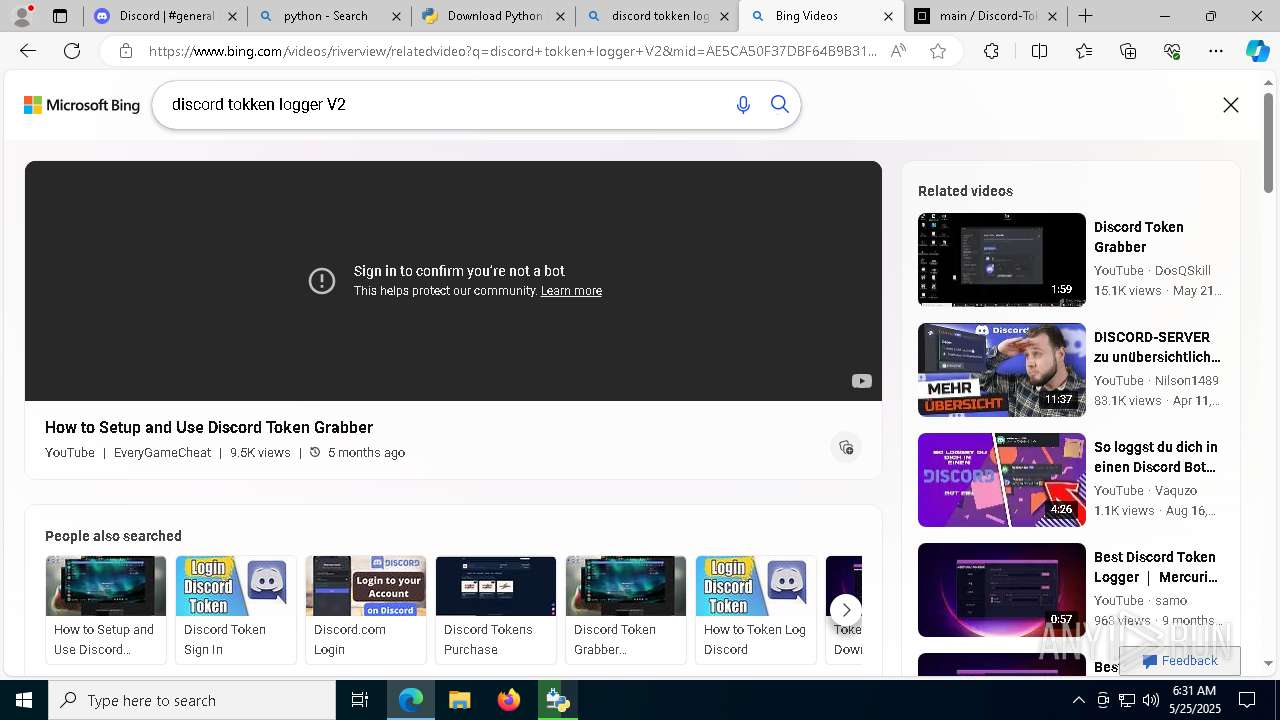The image size is (1280, 720).
Task: Open Edge Settings and more menu
Action: click(1216, 51)
